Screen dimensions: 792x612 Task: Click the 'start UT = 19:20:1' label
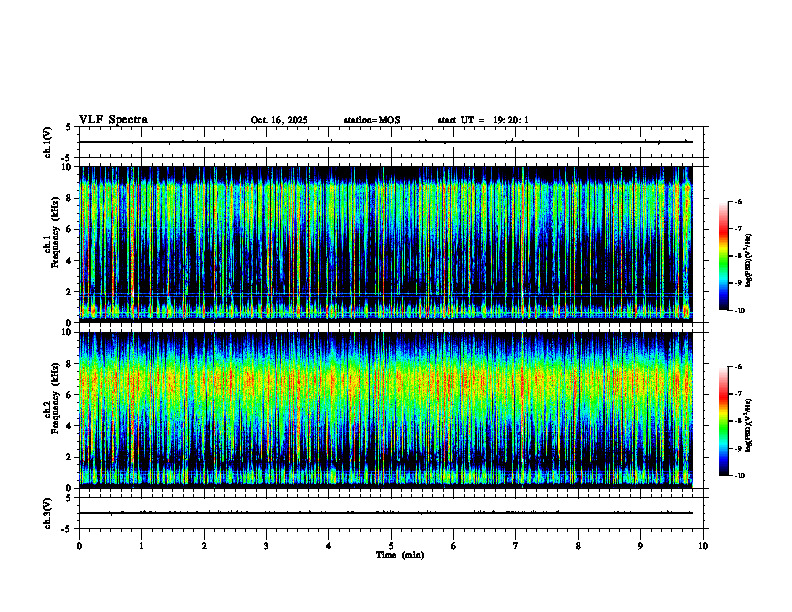point(483,120)
